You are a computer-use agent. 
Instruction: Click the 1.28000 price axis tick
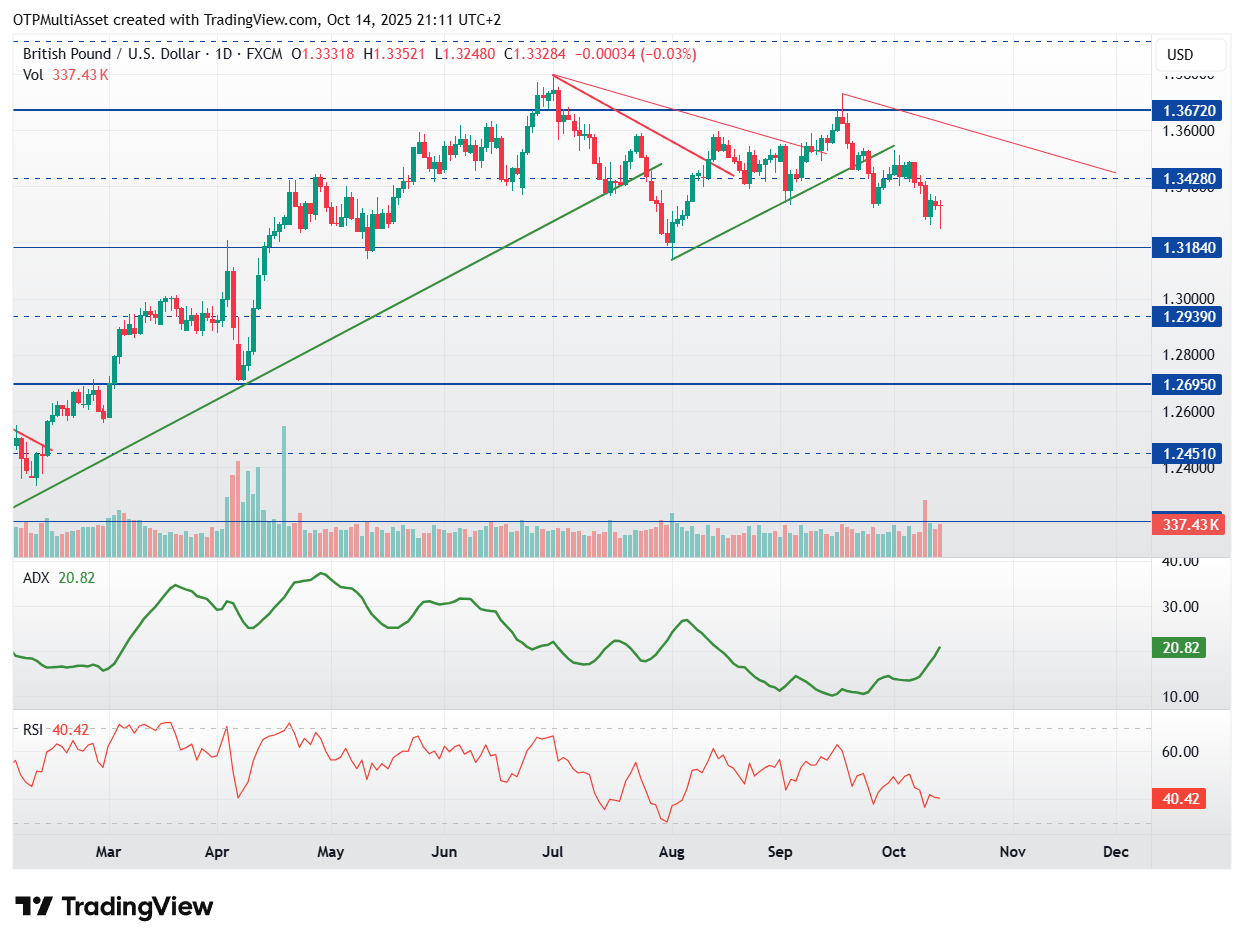click(1187, 355)
